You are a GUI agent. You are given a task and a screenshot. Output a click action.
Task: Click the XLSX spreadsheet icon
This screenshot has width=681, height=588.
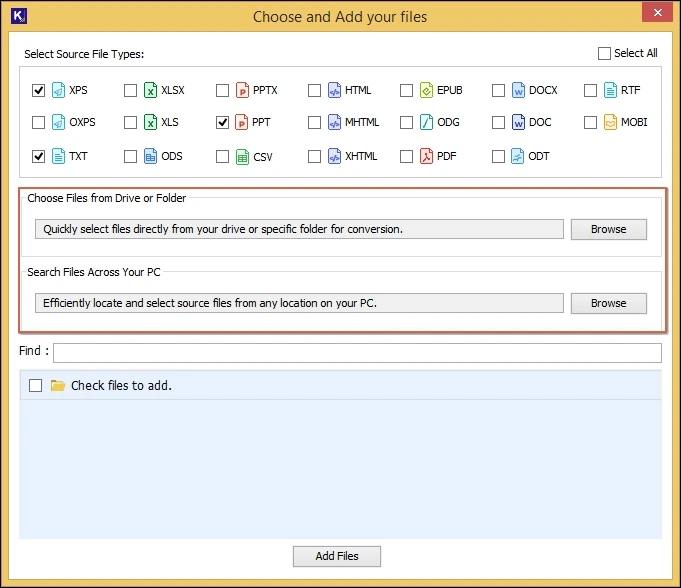pyautogui.click(x=150, y=90)
